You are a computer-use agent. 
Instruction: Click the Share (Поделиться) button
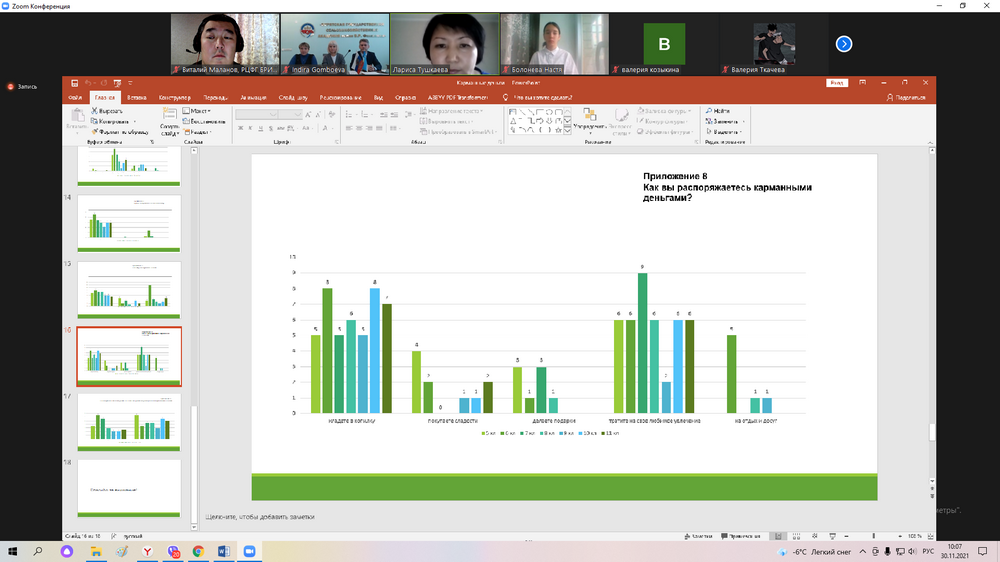905,97
